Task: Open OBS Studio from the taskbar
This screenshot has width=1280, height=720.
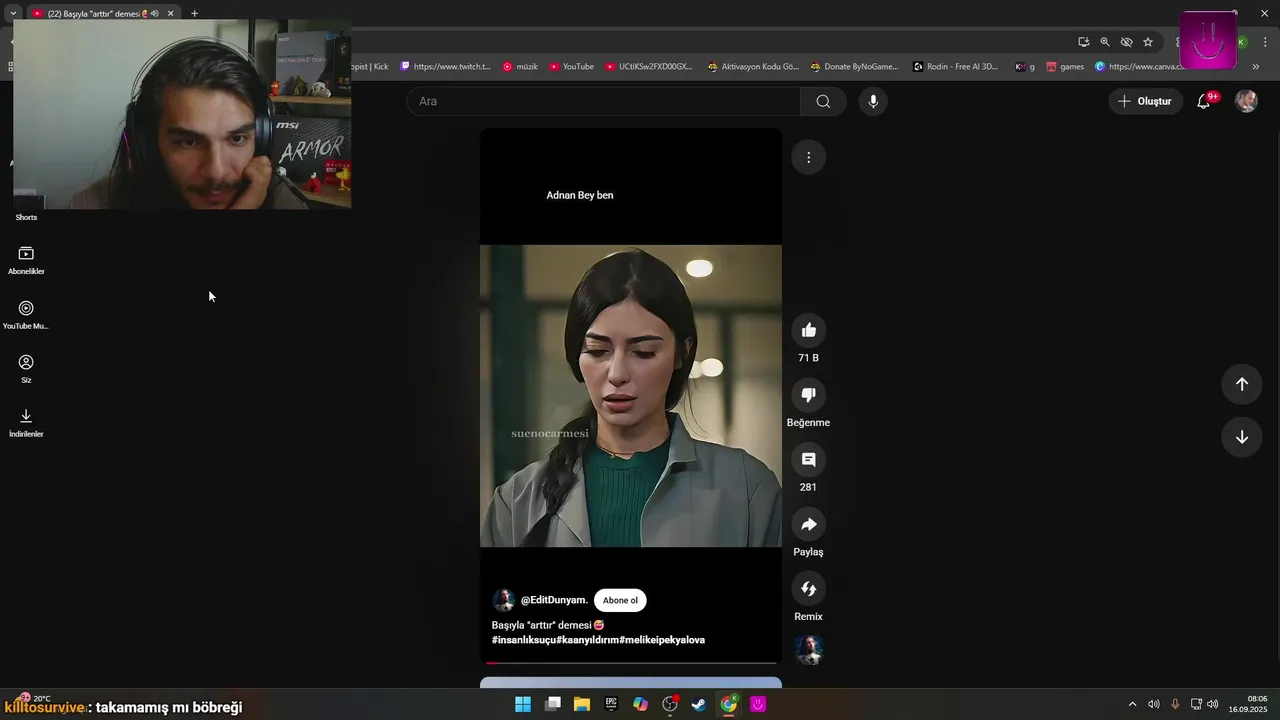Action: (x=670, y=704)
